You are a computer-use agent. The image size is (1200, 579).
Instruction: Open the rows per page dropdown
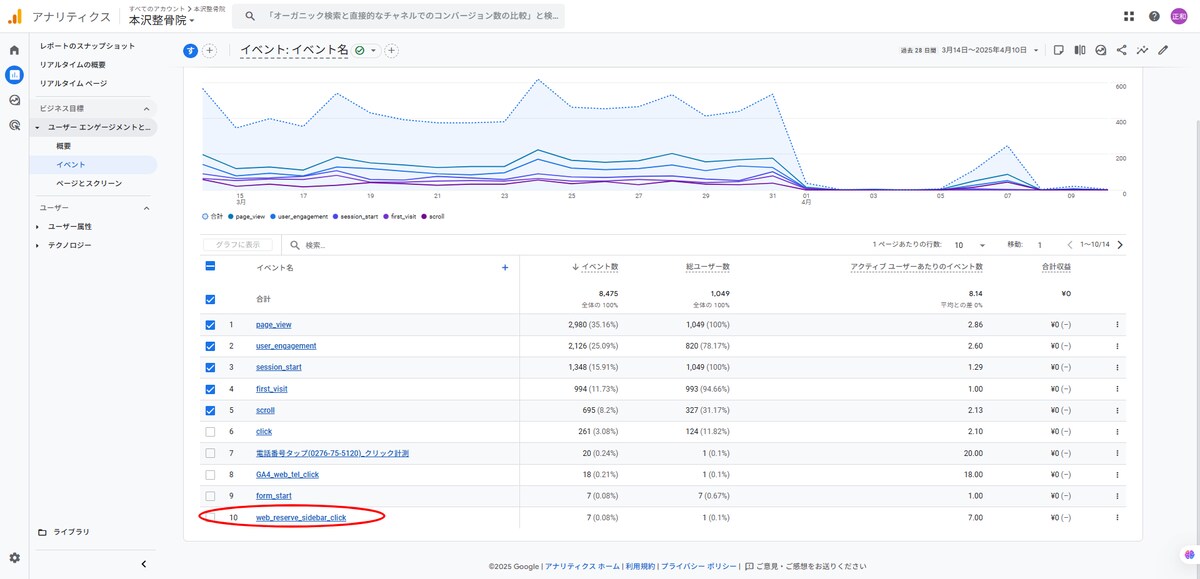click(x=969, y=245)
